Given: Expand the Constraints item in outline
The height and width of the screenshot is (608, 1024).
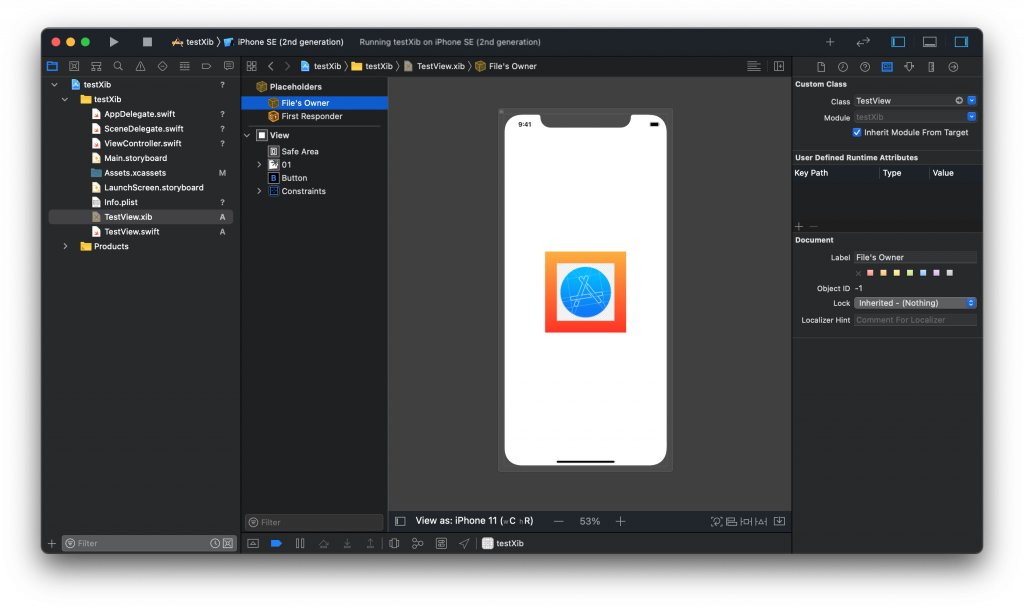Looking at the screenshot, I should (259, 191).
